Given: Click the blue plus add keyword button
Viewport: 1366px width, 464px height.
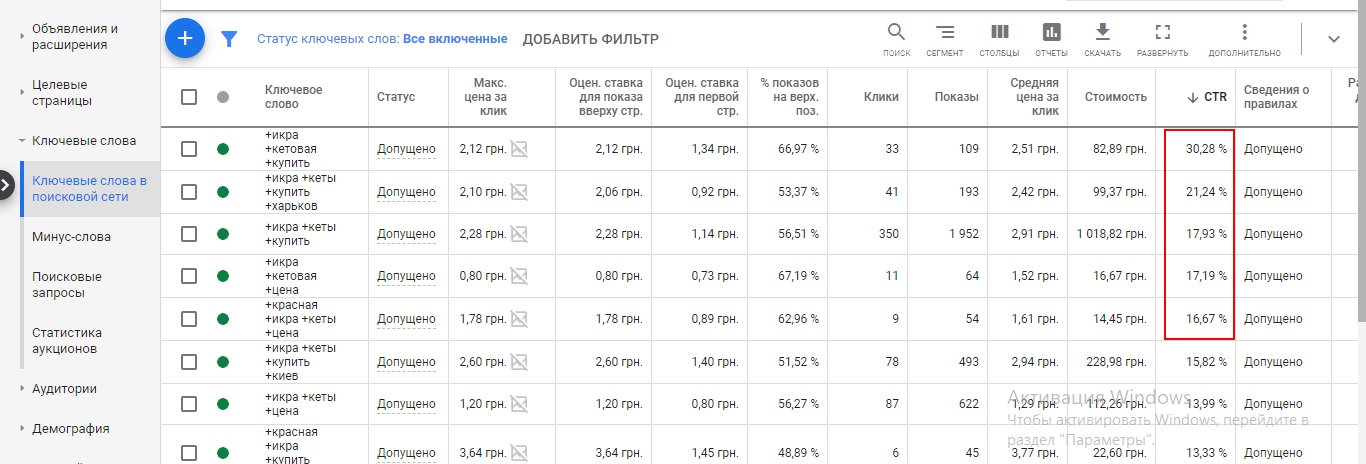Looking at the screenshot, I should (x=185, y=39).
